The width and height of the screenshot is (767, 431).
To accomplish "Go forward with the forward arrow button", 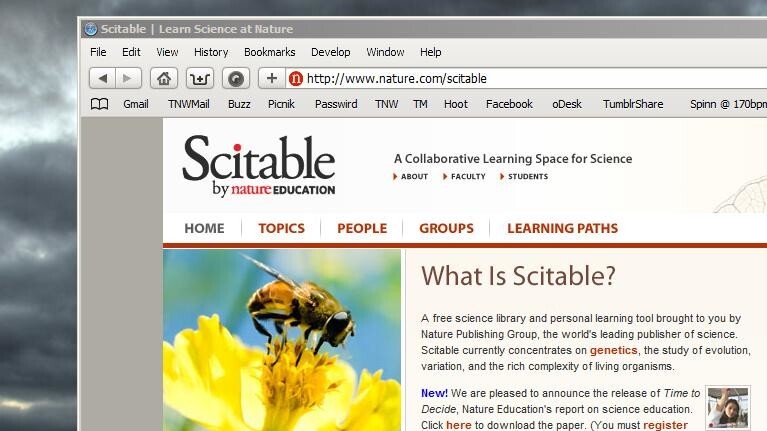I will coord(128,78).
